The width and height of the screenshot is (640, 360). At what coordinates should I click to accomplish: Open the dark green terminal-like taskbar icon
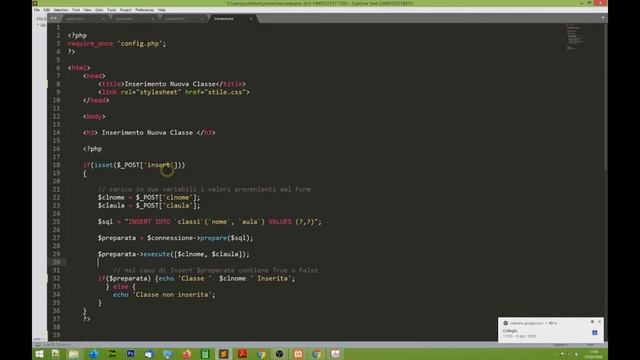pos(111,354)
